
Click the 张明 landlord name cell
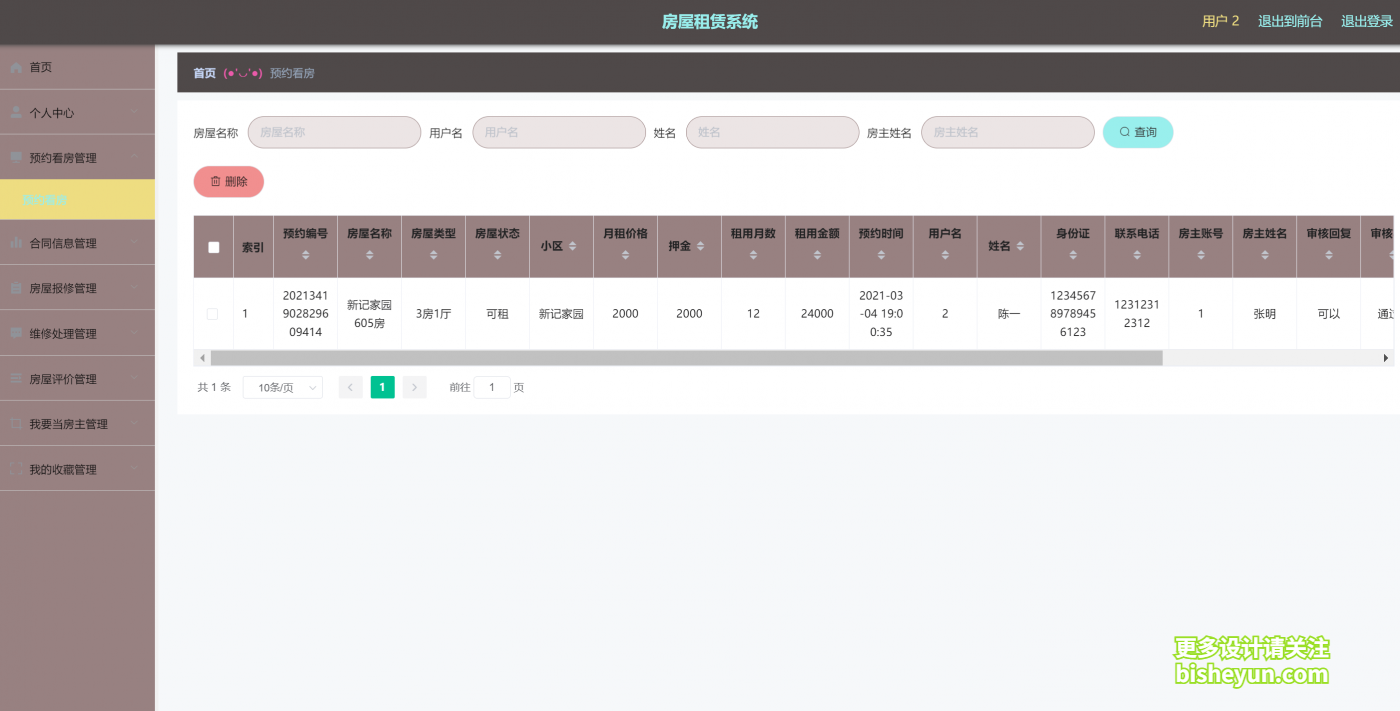[x=1265, y=314]
